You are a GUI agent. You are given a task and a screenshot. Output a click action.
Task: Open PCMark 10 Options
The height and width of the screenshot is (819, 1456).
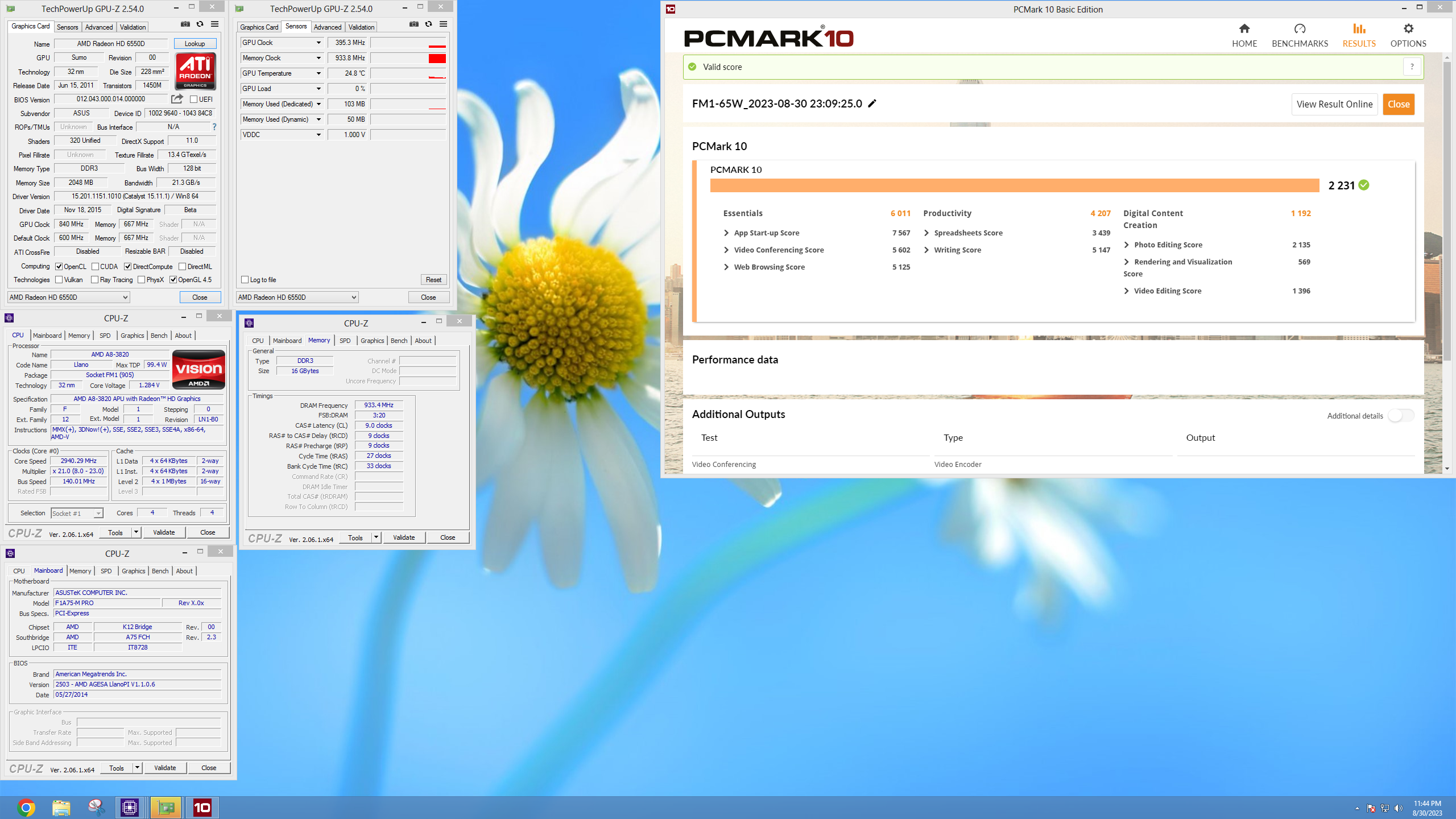click(x=1408, y=35)
